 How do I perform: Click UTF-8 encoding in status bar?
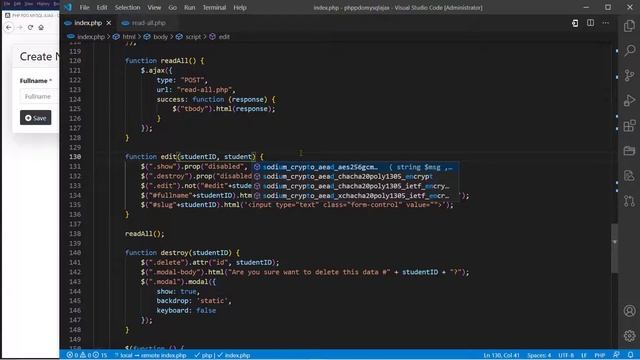pyautogui.click(x=566, y=355)
